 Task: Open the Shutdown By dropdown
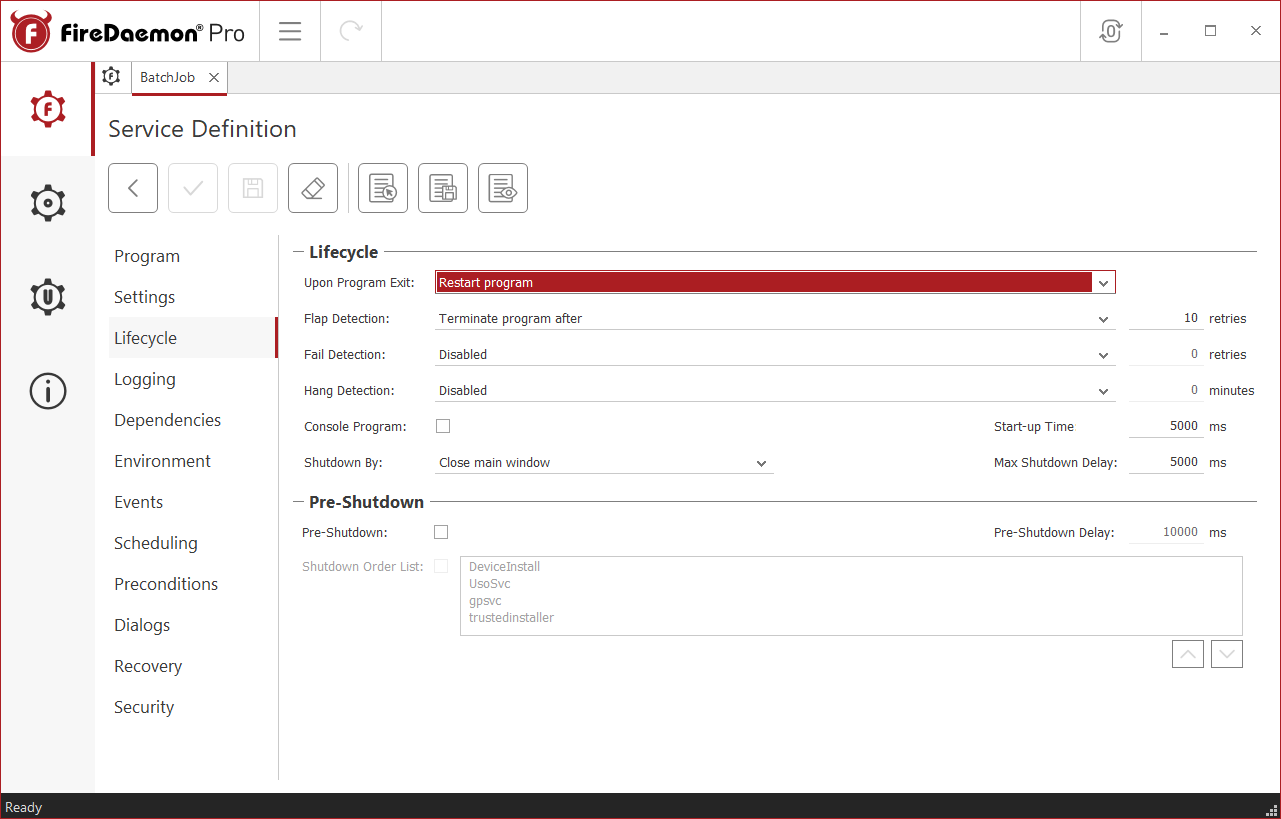604,463
